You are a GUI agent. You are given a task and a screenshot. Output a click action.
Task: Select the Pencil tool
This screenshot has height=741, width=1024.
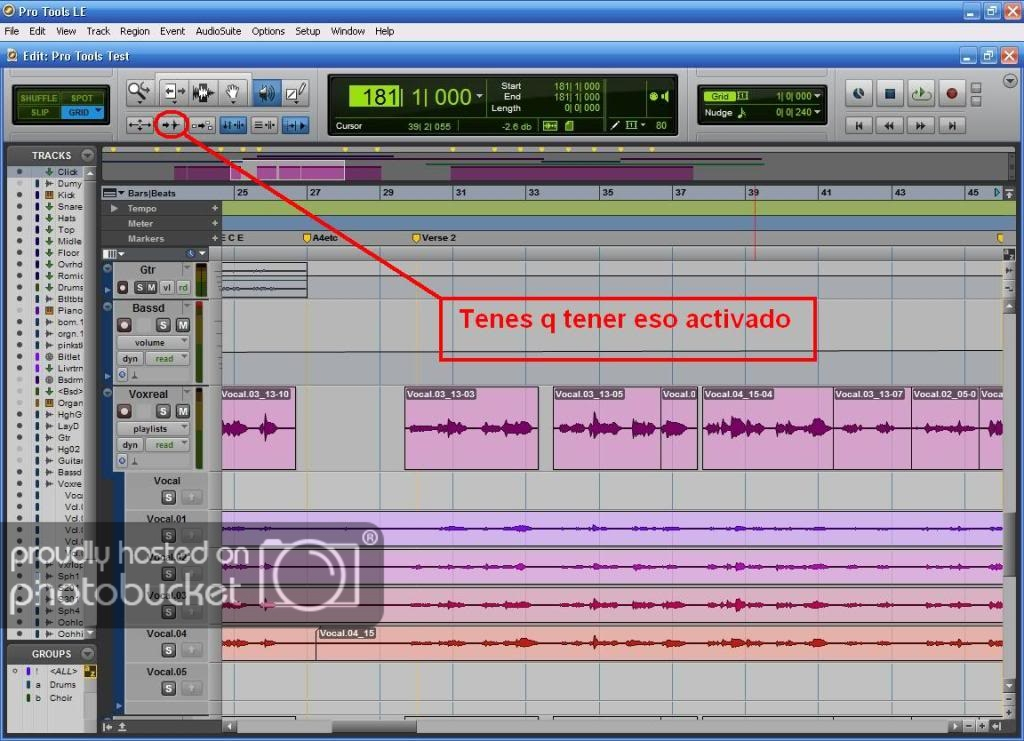tap(295, 93)
